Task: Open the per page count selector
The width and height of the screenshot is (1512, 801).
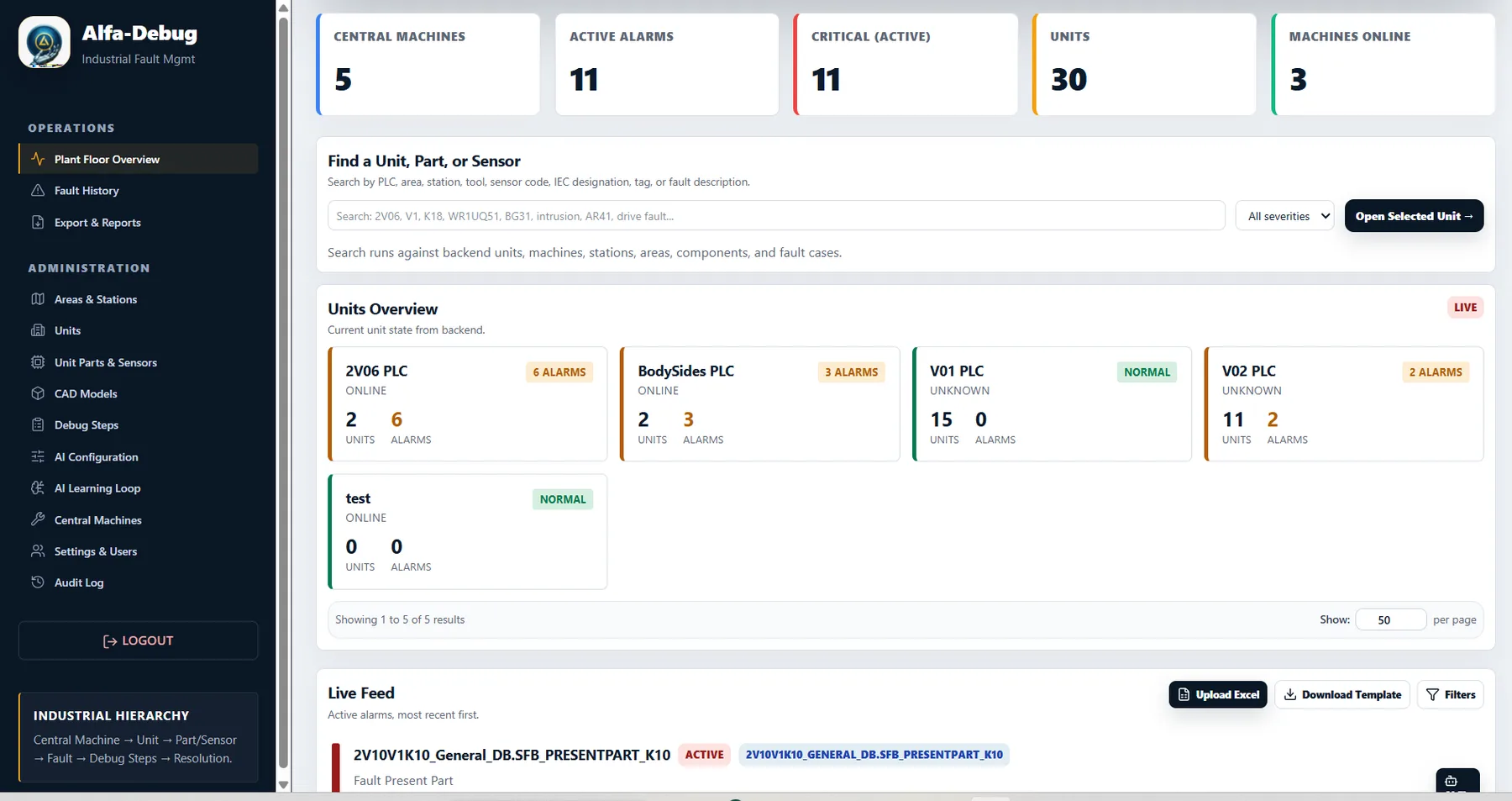Action: click(1390, 619)
